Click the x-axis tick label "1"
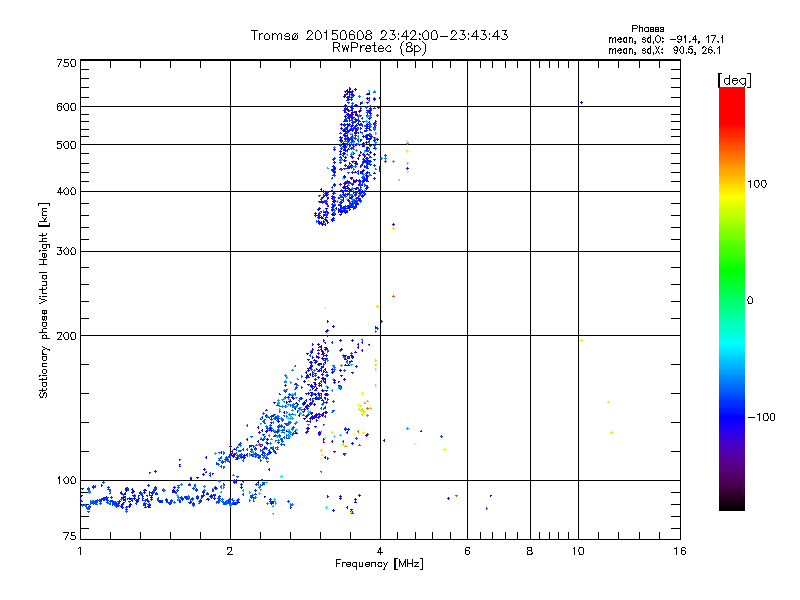800x600 pixels. coord(80,551)
